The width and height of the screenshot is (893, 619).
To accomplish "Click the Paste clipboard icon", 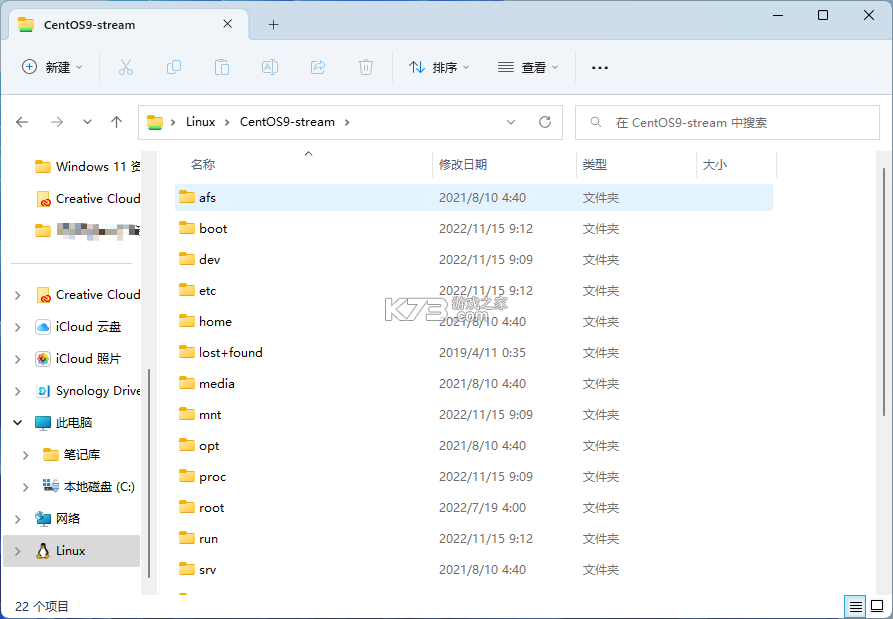I will point(222,67).
